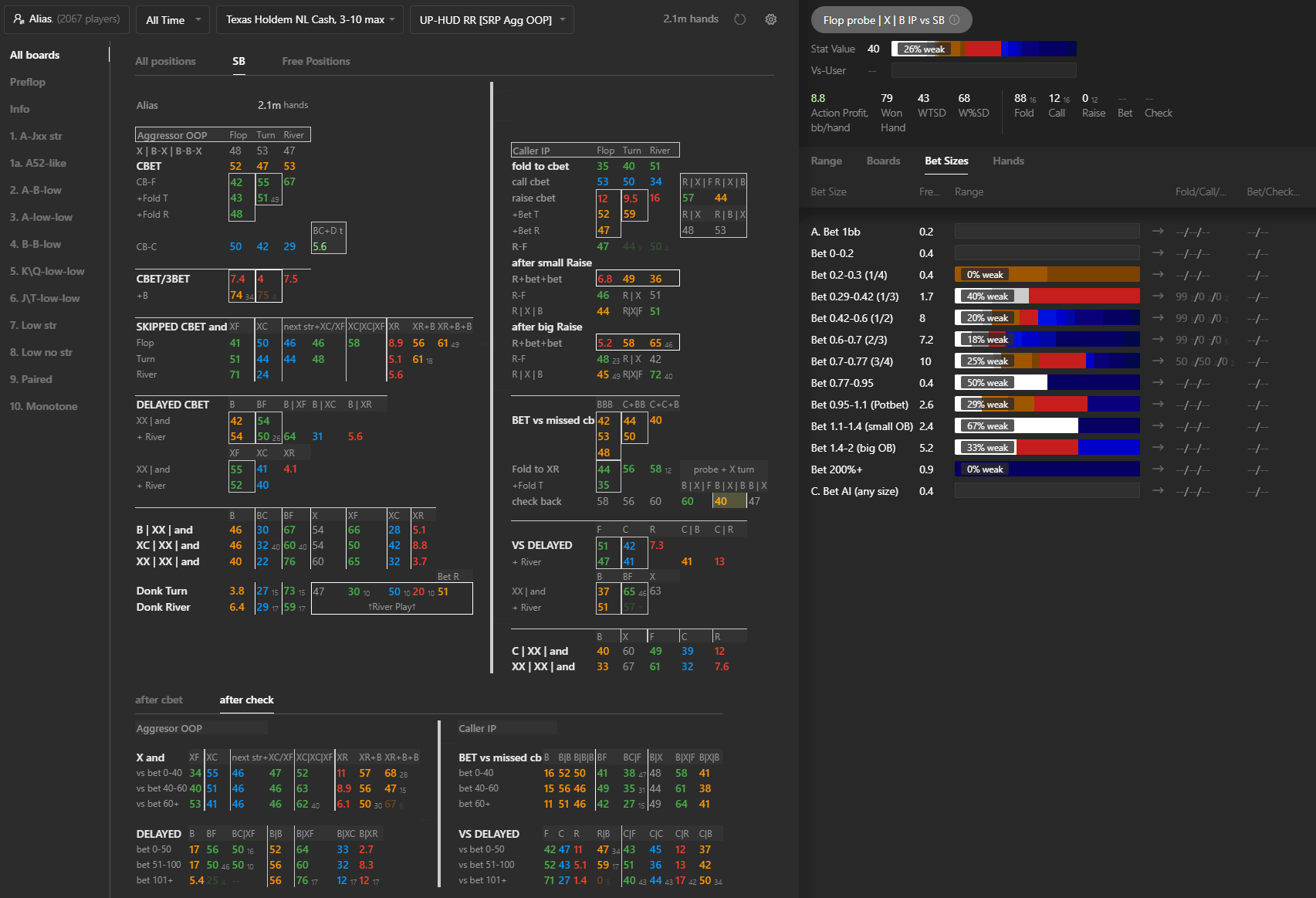Click the arrow in the C. Bet AI row

[x=1158, y=491]
